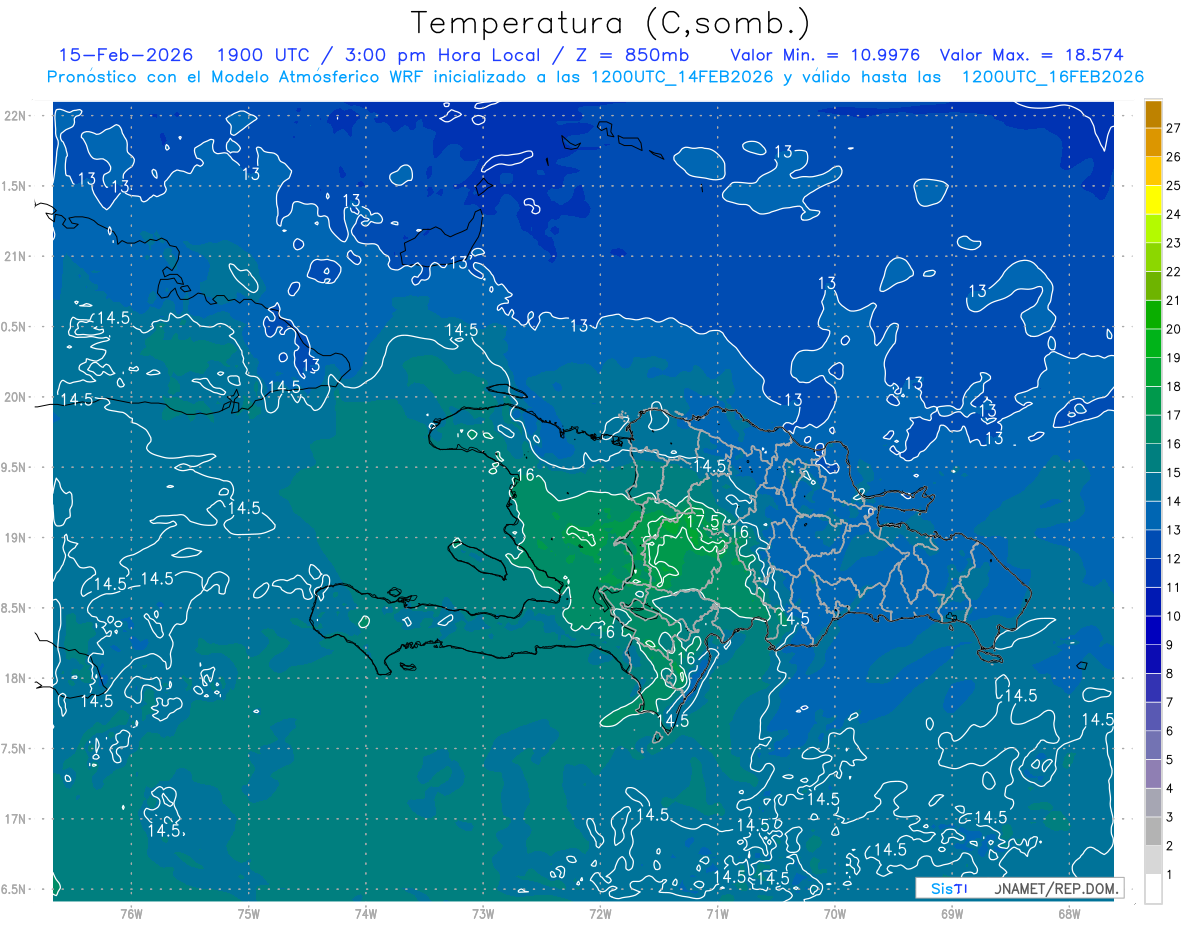
Task: Click the '19N' latitude axis label
Action: pyautogui.click(x=16, y=537)
